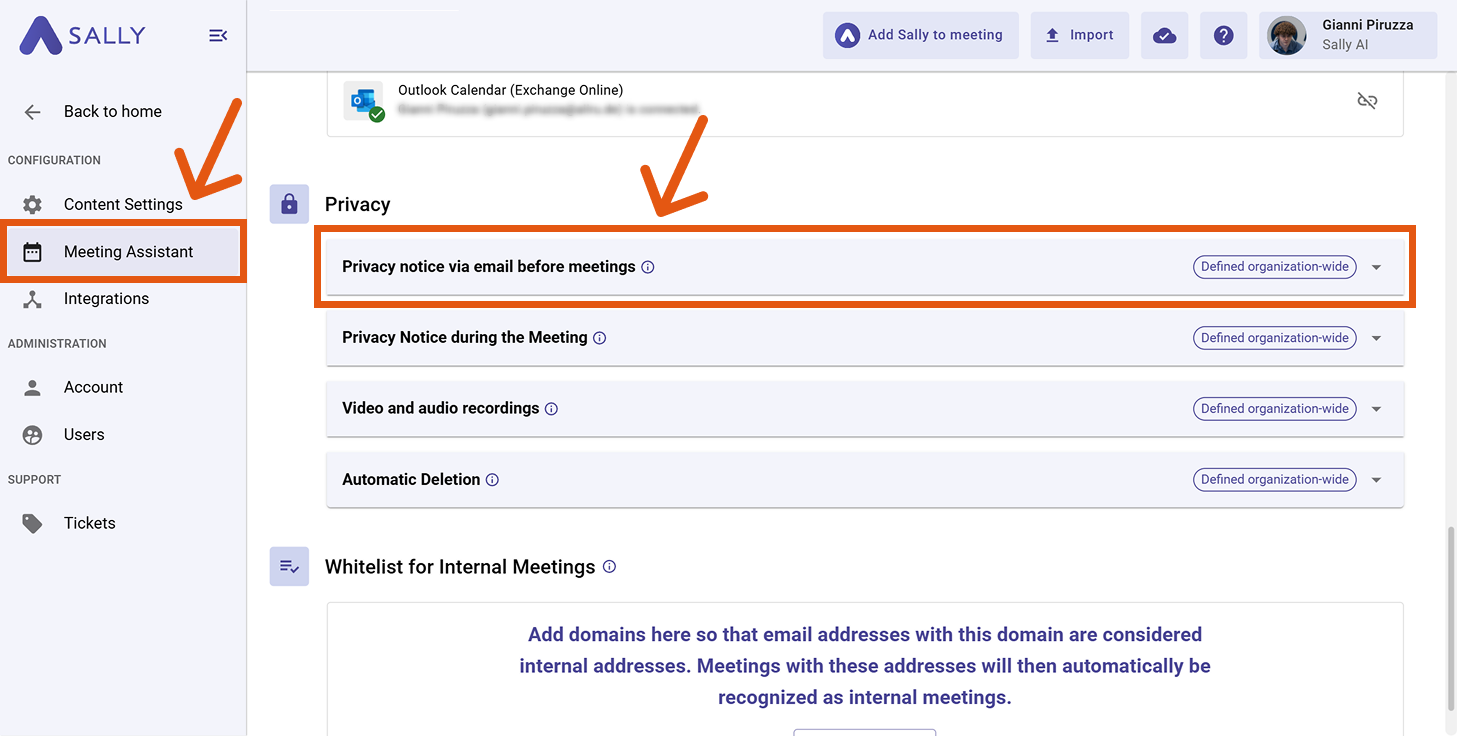Disconnect Outlook Calendar via unlink icon
Viewport: 1457px width, 736px height.
[x=1367, y=101]
